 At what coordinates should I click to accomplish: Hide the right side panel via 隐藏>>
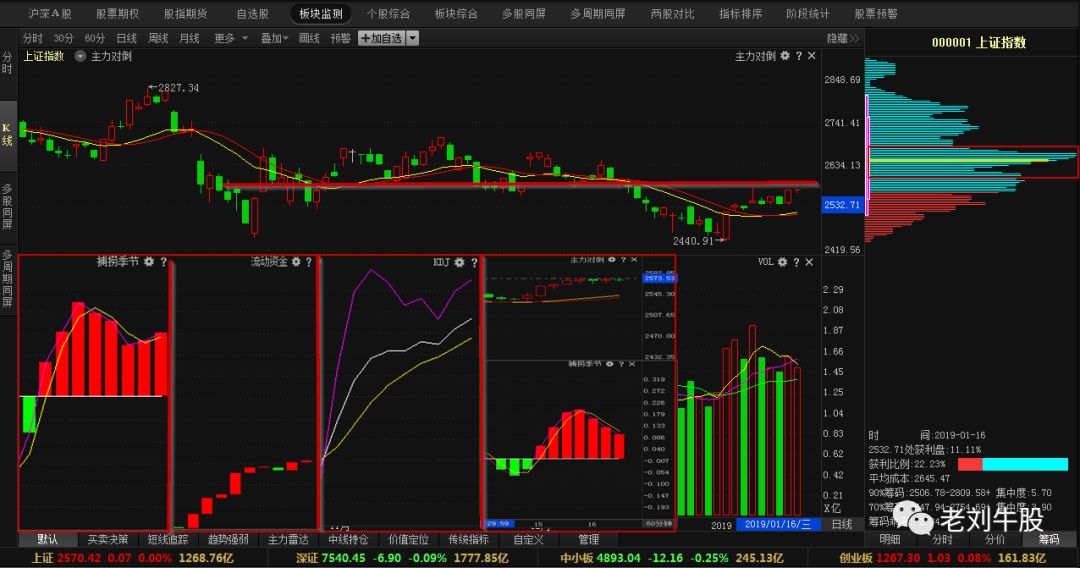(x=842, y=38)
